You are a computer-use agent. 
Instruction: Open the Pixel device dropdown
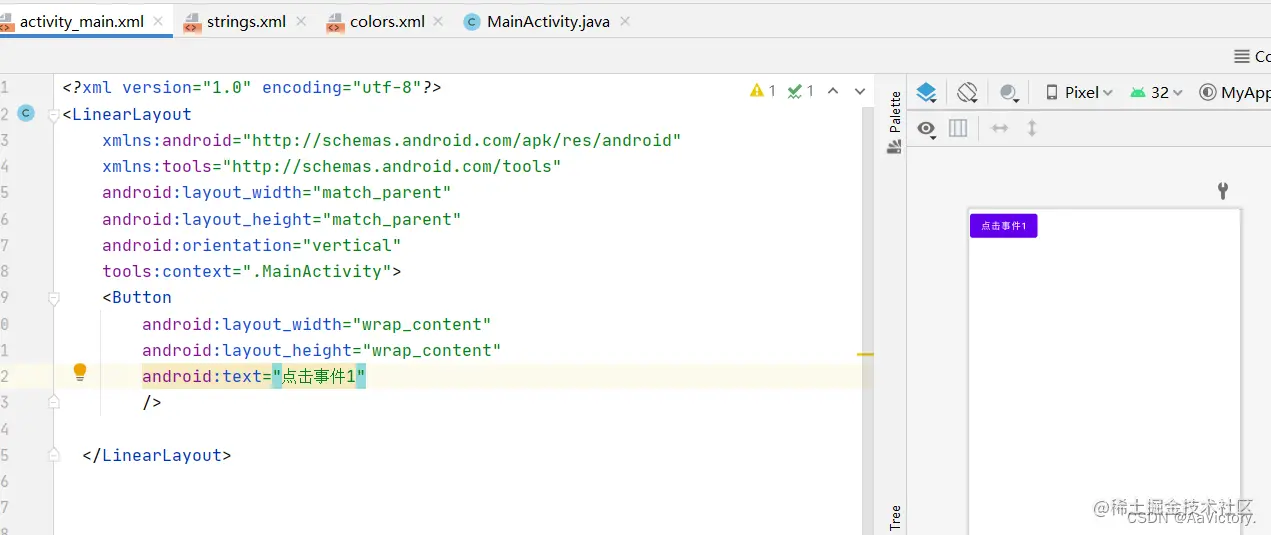[x=1079, y=92]
